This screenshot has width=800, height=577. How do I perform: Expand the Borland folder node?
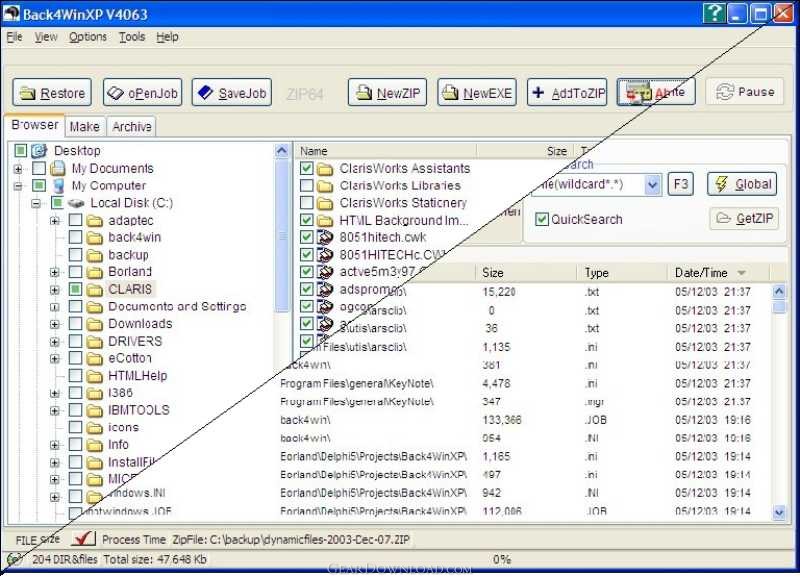pyautogui.click(x=55, y=272)
